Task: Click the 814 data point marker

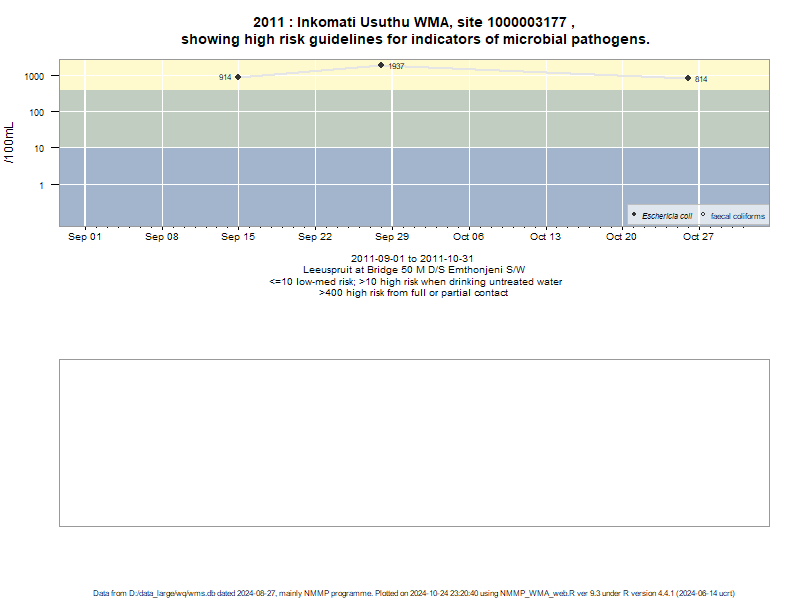Action: [x=688, y=78]
